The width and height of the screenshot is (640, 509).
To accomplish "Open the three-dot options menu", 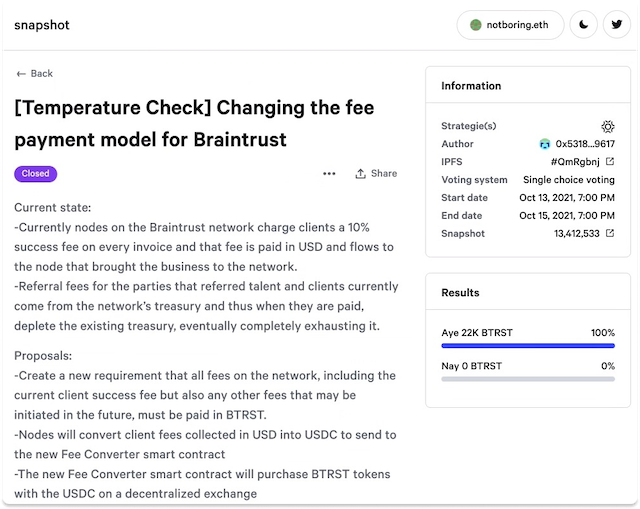I will (329, 173).
